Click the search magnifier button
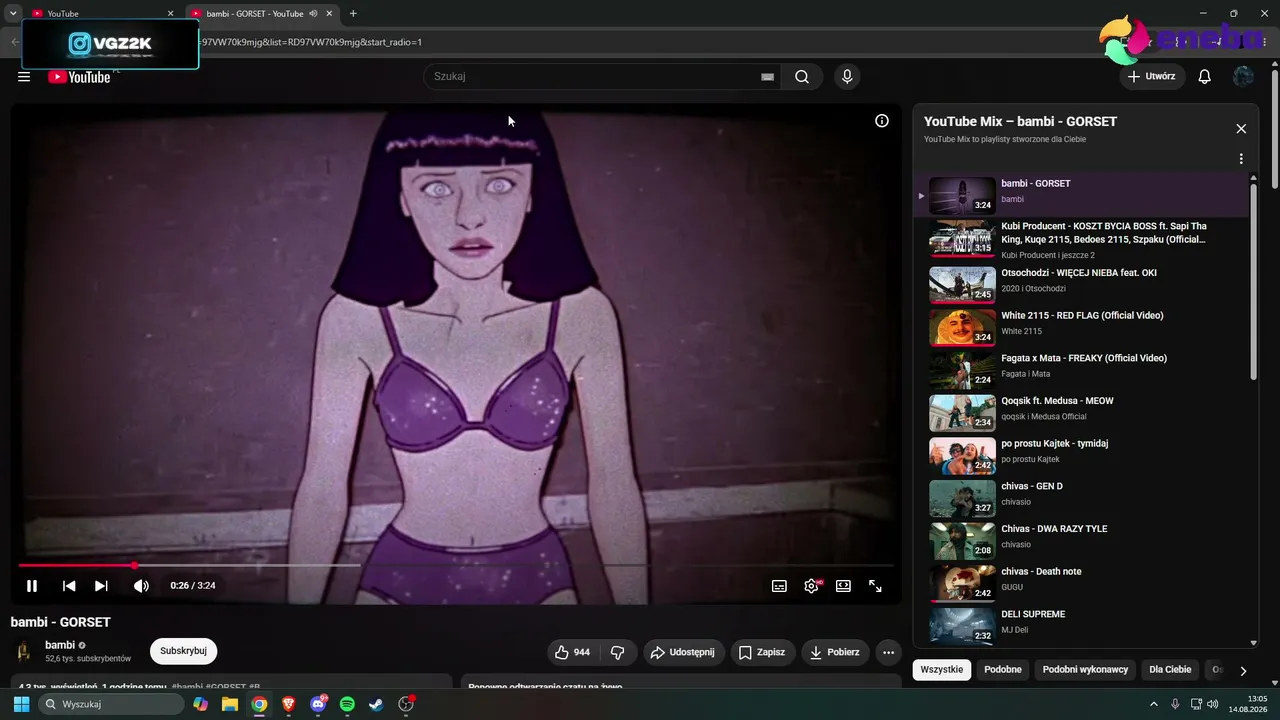Image resolution: width=1280 pixels, height=720 pixels. click(x=802, y=77)
